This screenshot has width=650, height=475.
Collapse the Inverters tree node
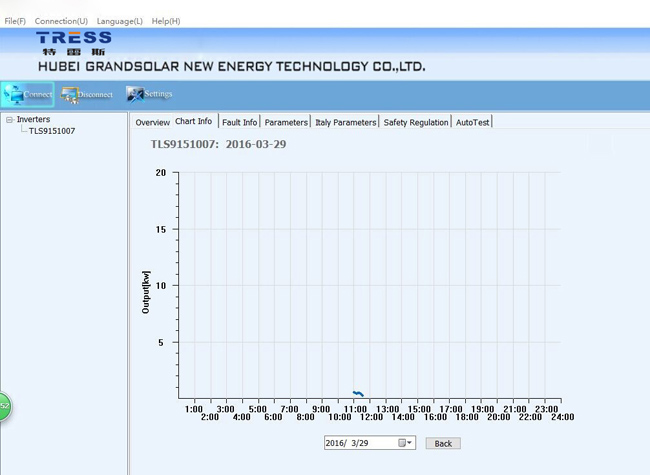click(x=9, y=120)
